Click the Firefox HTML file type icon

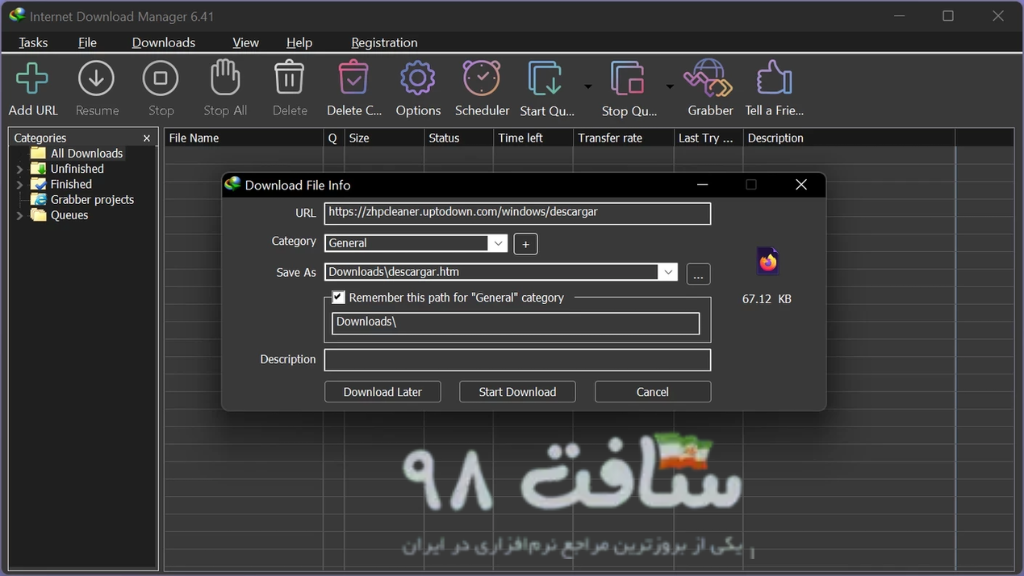[x=767, y=261]
